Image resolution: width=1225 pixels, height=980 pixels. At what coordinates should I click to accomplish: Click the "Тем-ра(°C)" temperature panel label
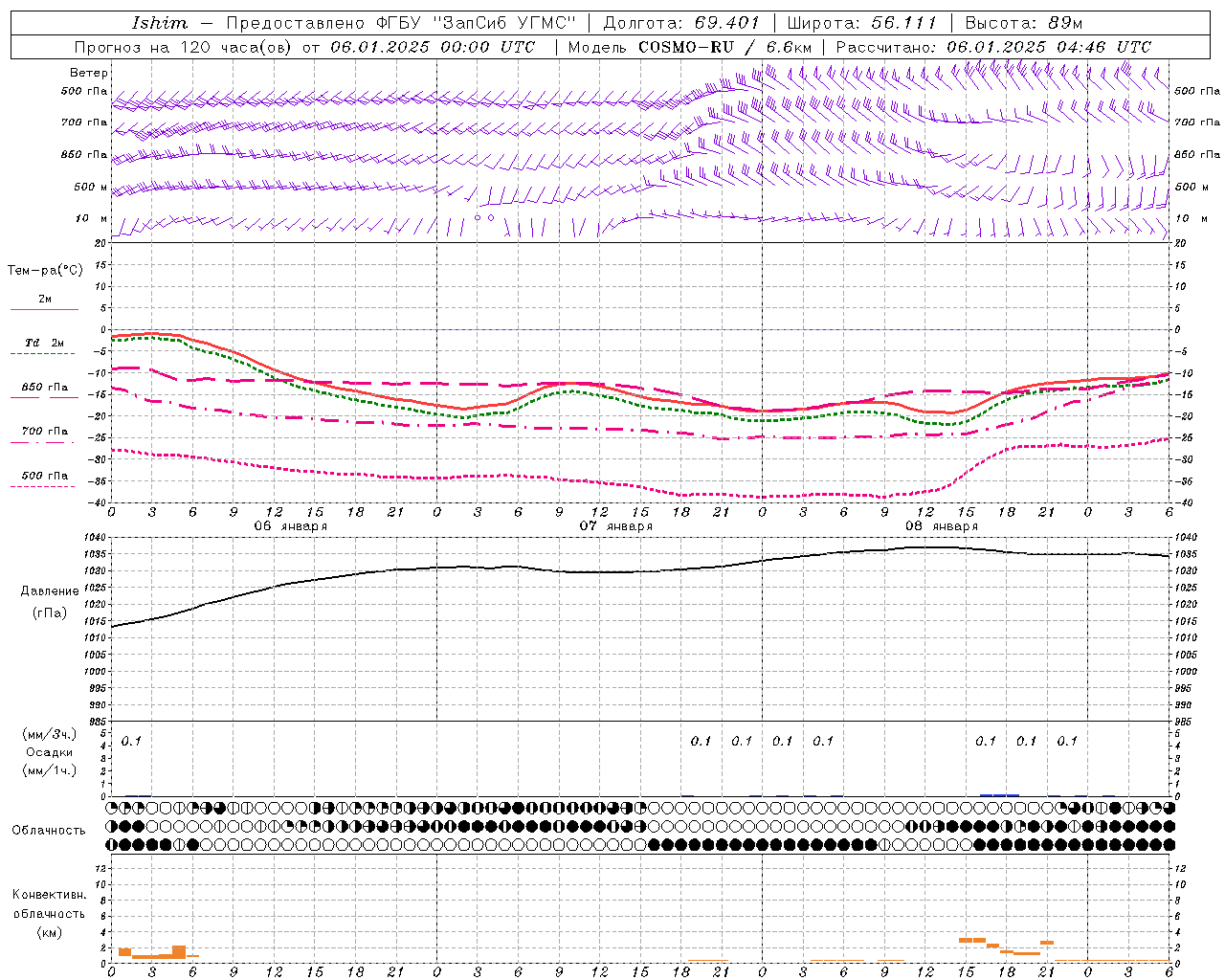click(x=45, y=271)
